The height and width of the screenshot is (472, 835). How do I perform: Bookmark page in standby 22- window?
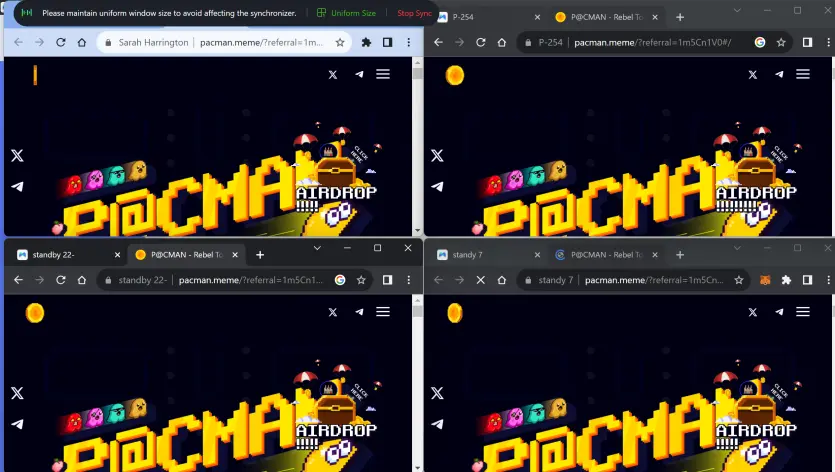[361, 280]
